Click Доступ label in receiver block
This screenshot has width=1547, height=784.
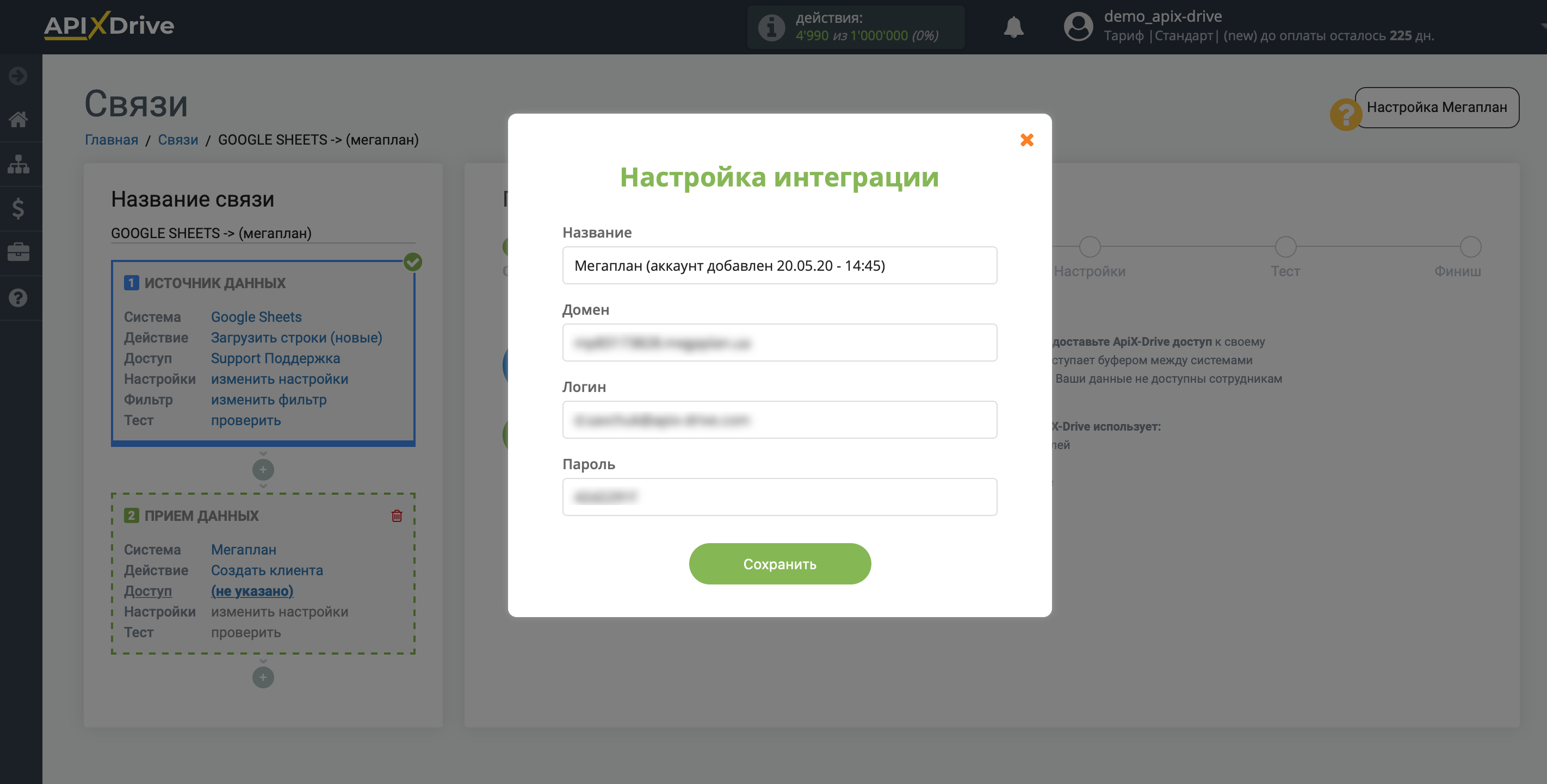[x=148, y=590]
